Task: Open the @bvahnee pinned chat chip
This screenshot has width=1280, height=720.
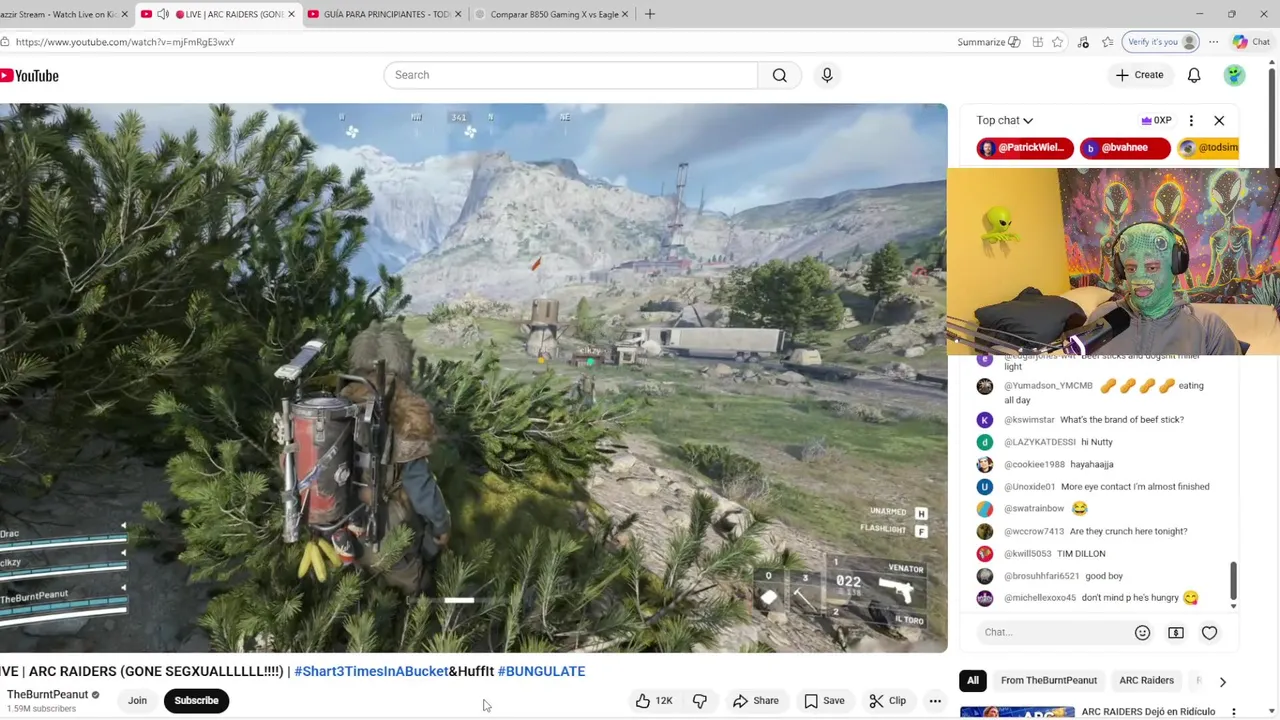Action: pos(1125,148)
